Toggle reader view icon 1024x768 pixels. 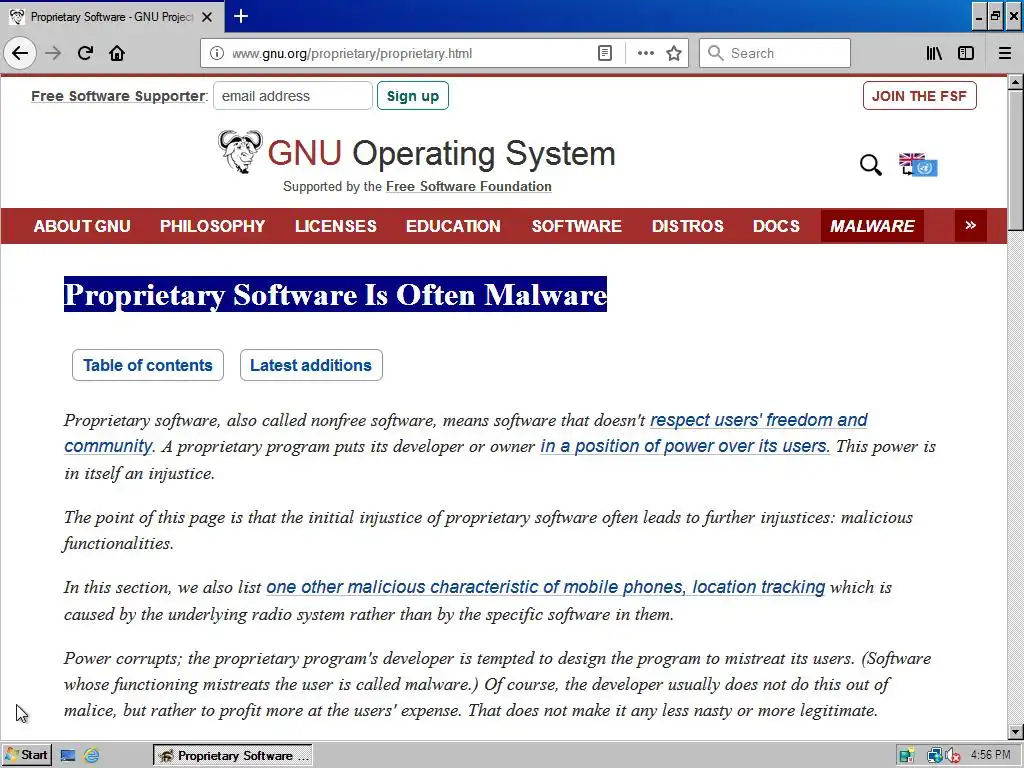[x=605, y=53]
